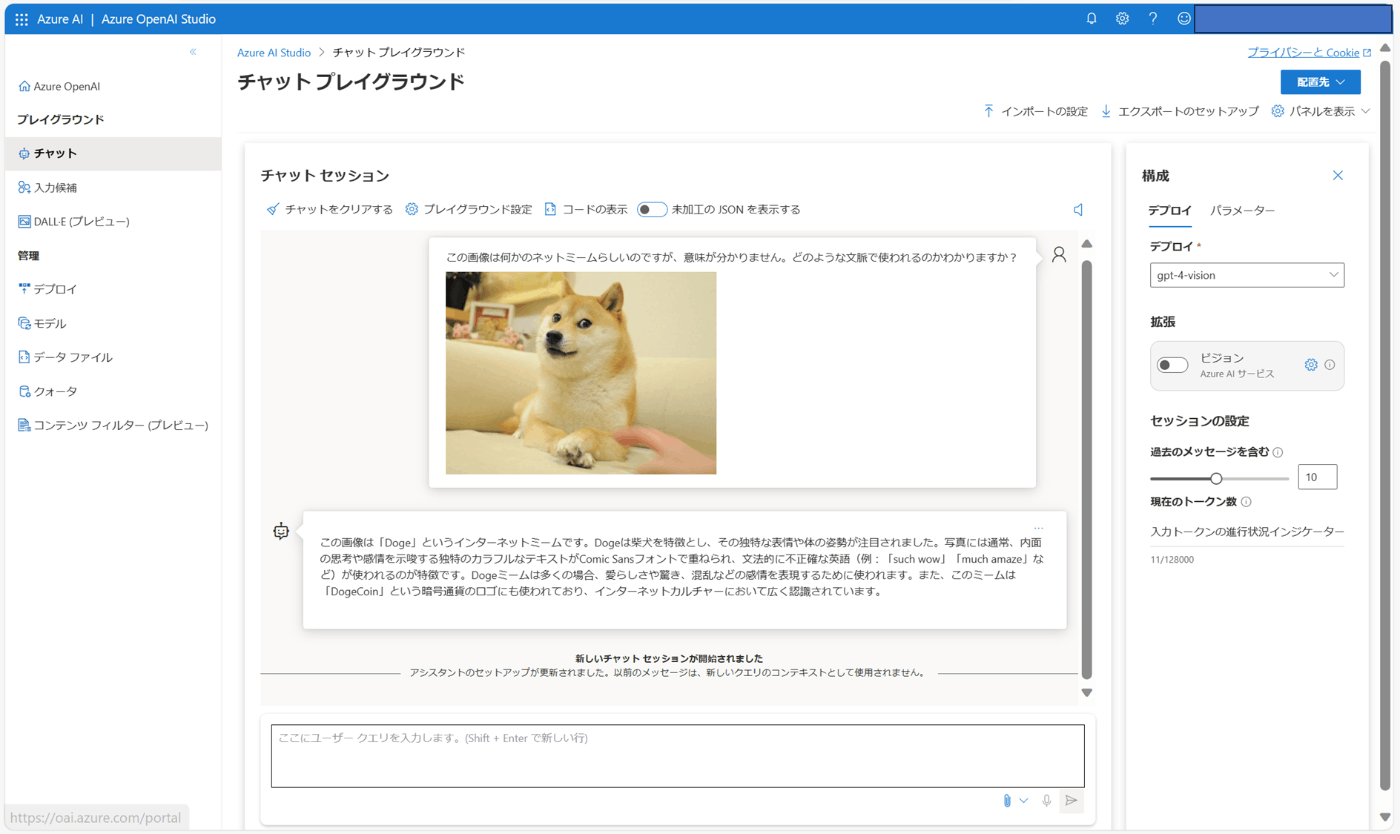Click the Doge image thumbnail in chat
Screen dimensions: 1400x834
coord(581,373)
